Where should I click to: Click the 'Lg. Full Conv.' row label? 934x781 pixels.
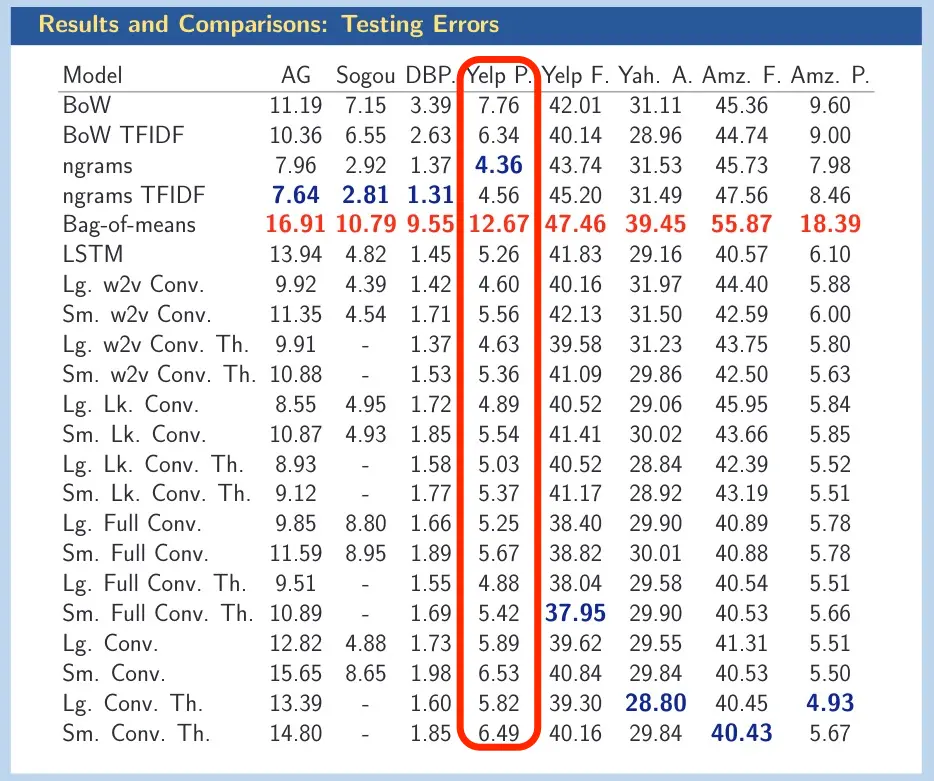[x=132, y=524]
